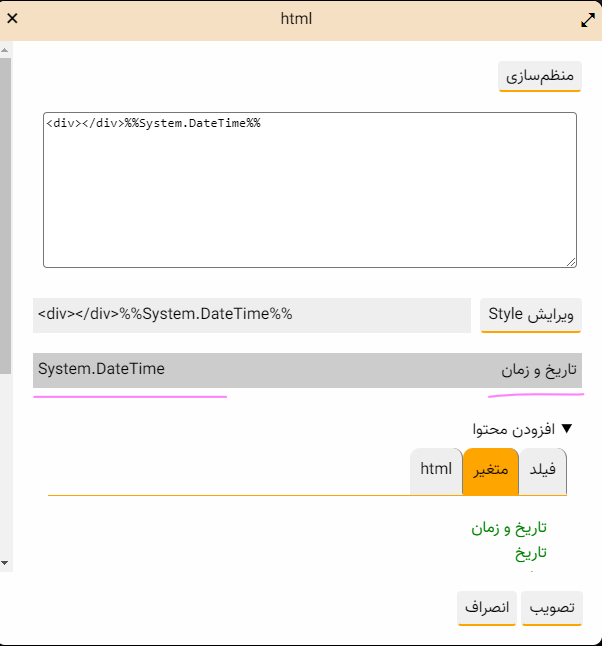The height and width of the screenshot is (646, 602).
Task: Click the textarea resize handle corner
Action: [571, 262]
